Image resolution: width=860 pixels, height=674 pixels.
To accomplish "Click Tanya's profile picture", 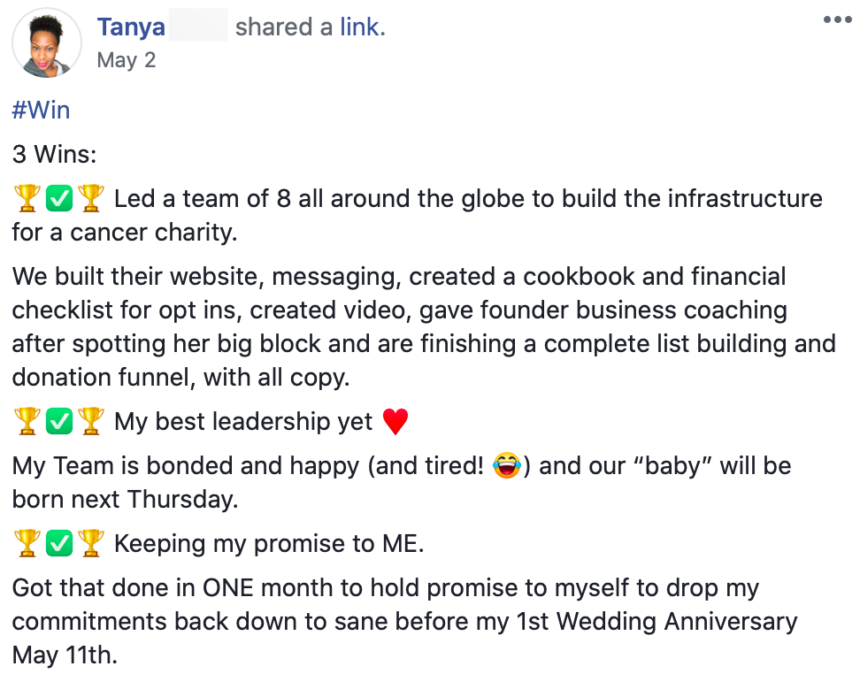I will (47, 44).
